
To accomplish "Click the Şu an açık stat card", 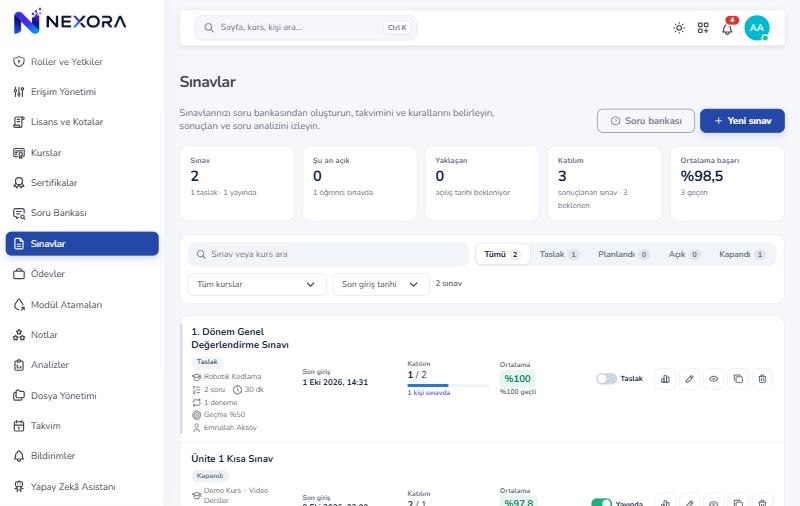I will 360,183.
